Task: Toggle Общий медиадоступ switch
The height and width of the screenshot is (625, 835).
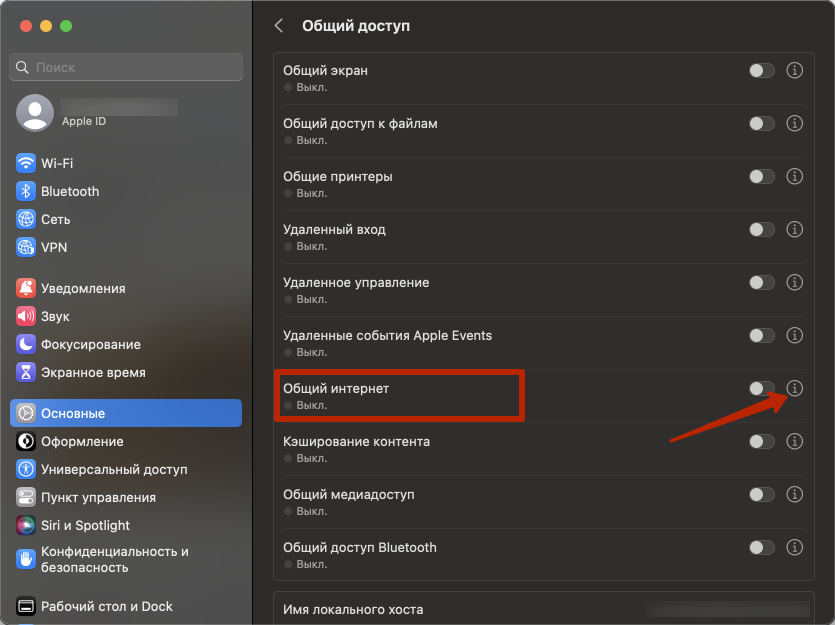Action: coord(762,495)
